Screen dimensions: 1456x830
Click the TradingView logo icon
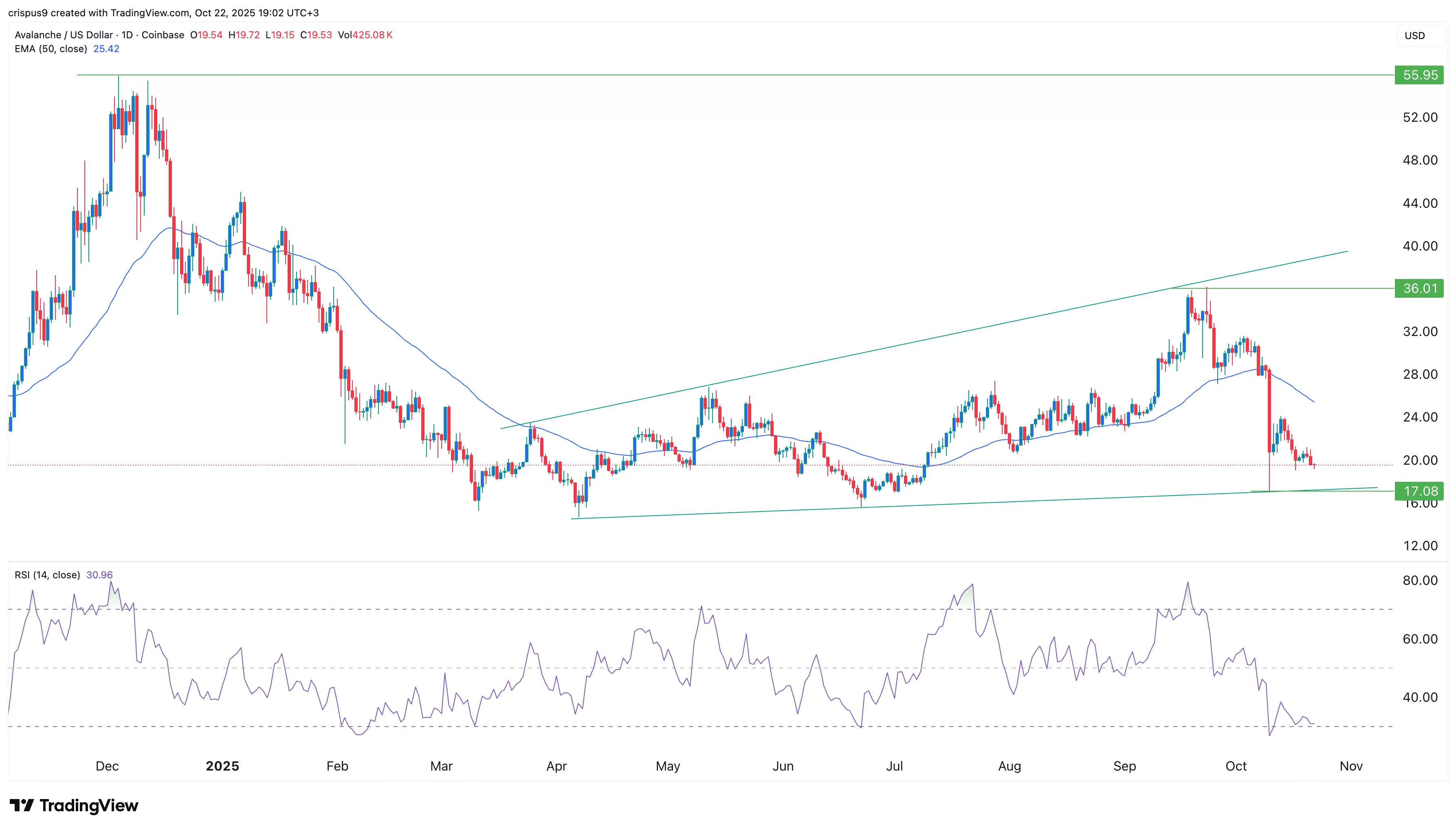(22, 806)
